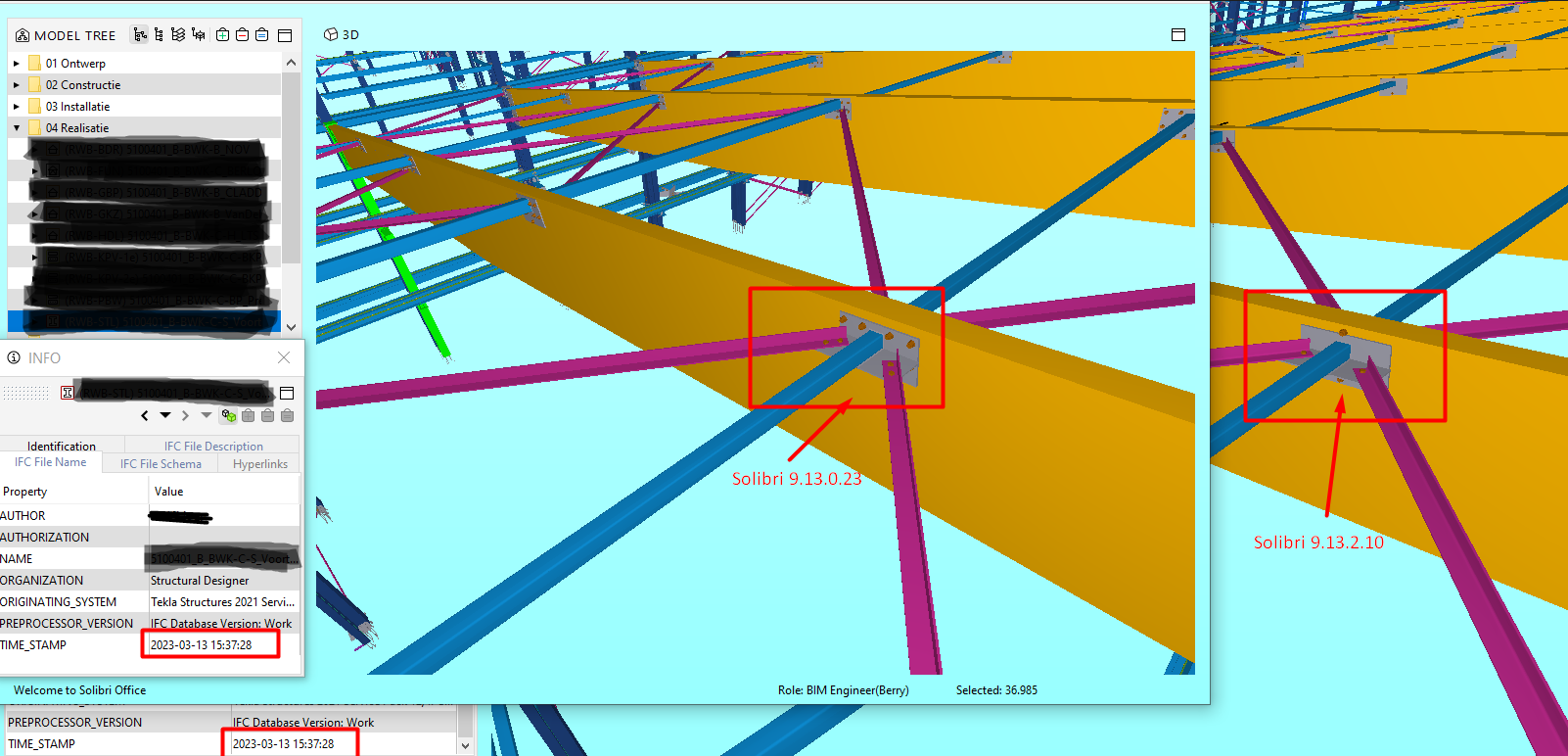Expand the 03 Installatie folder
The width and height of the screenshot is (1568, 756).
click(17, 107)
